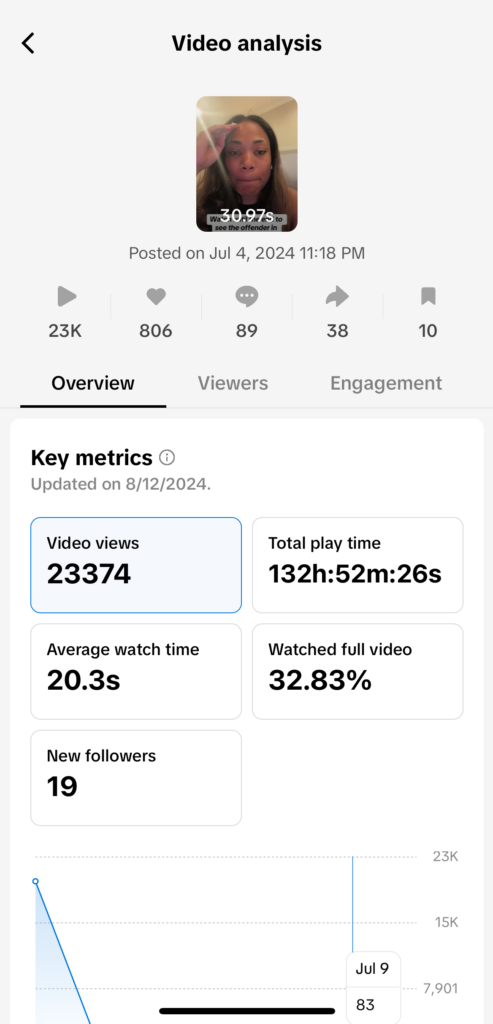
Task: Click the vertical Jul 9 marker line
Action: point(353,904)
